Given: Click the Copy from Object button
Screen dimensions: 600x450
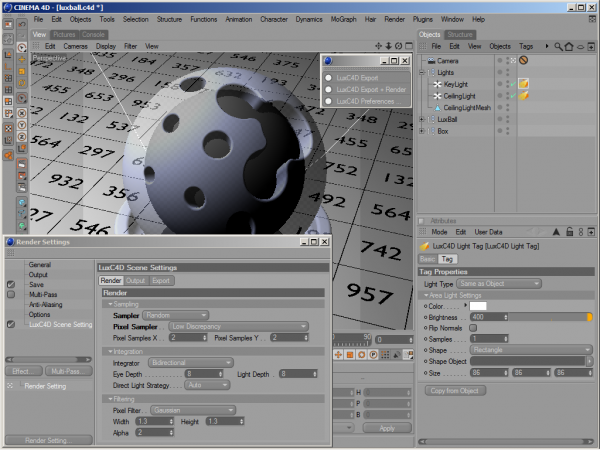Looking at the screenshot, I should (455, 390).
